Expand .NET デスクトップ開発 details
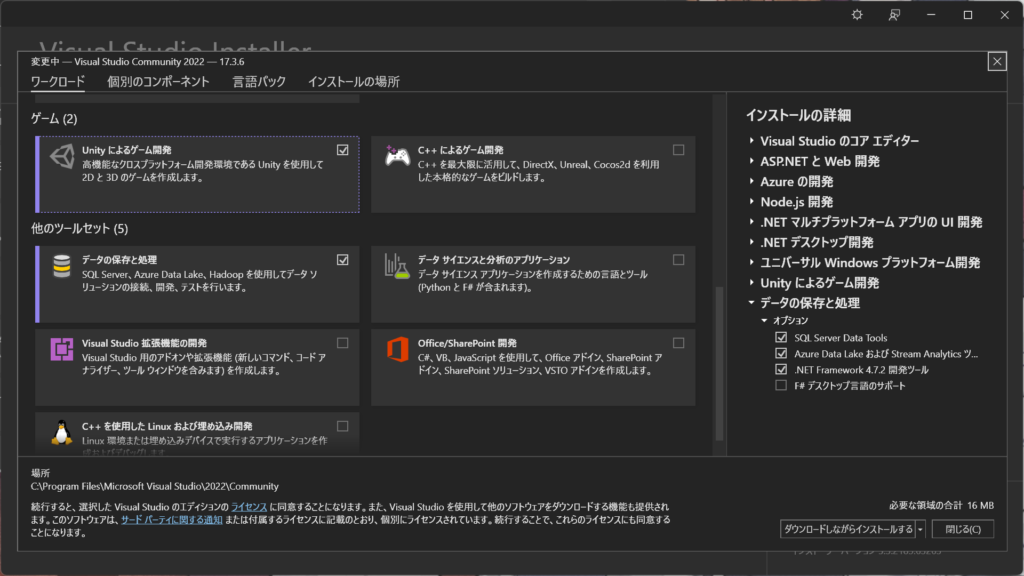 point(752,242)
